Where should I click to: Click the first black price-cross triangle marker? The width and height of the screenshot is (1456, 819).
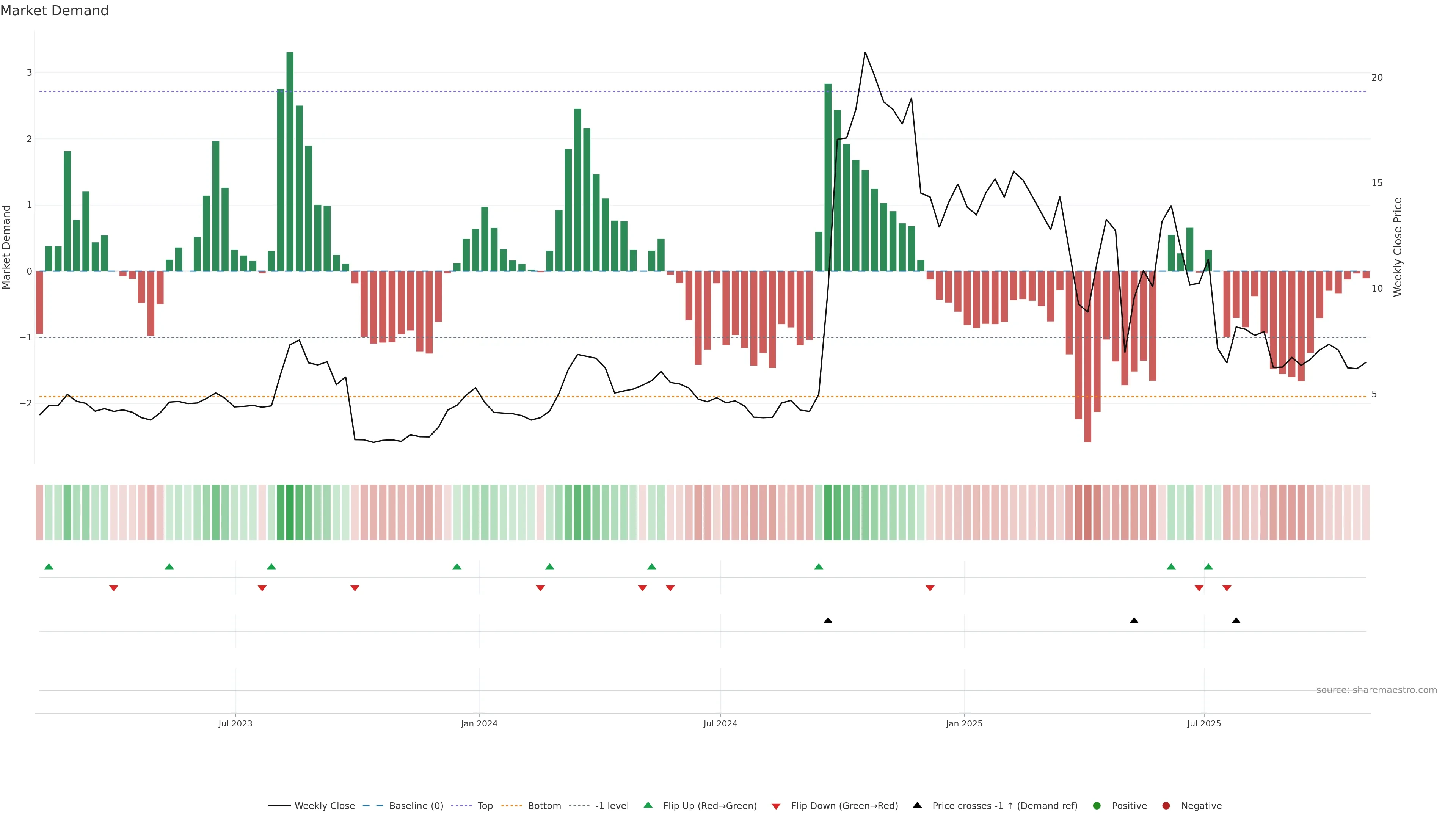[828, 621]
